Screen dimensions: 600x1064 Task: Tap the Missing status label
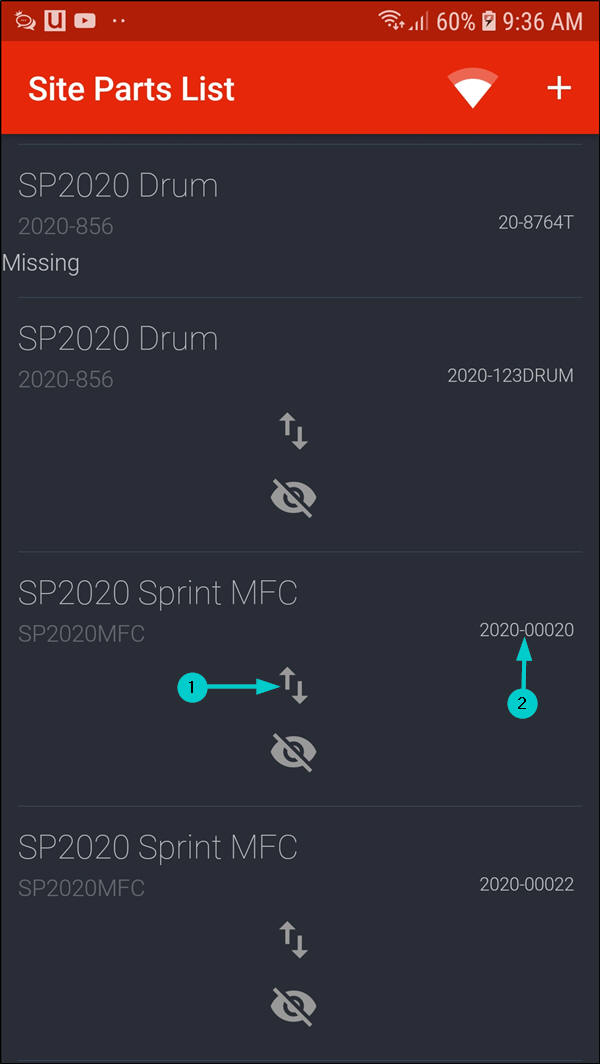pos(41,263)
